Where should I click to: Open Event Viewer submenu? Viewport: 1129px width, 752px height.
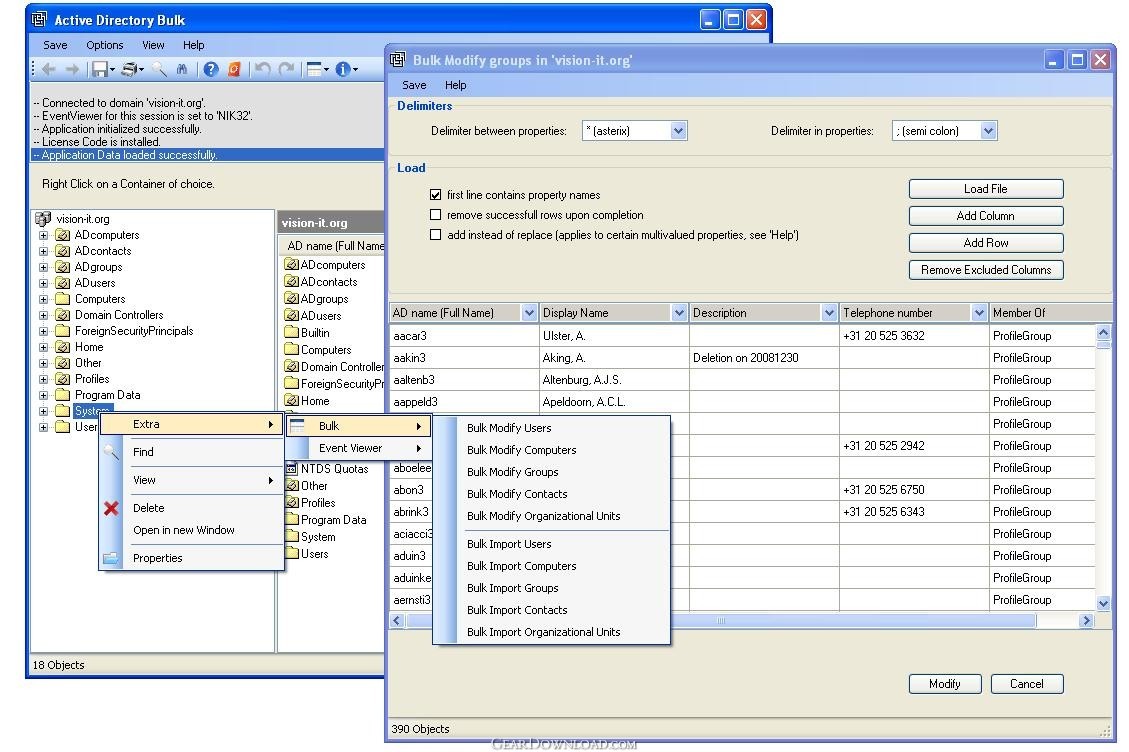click(x=359, y=448)
